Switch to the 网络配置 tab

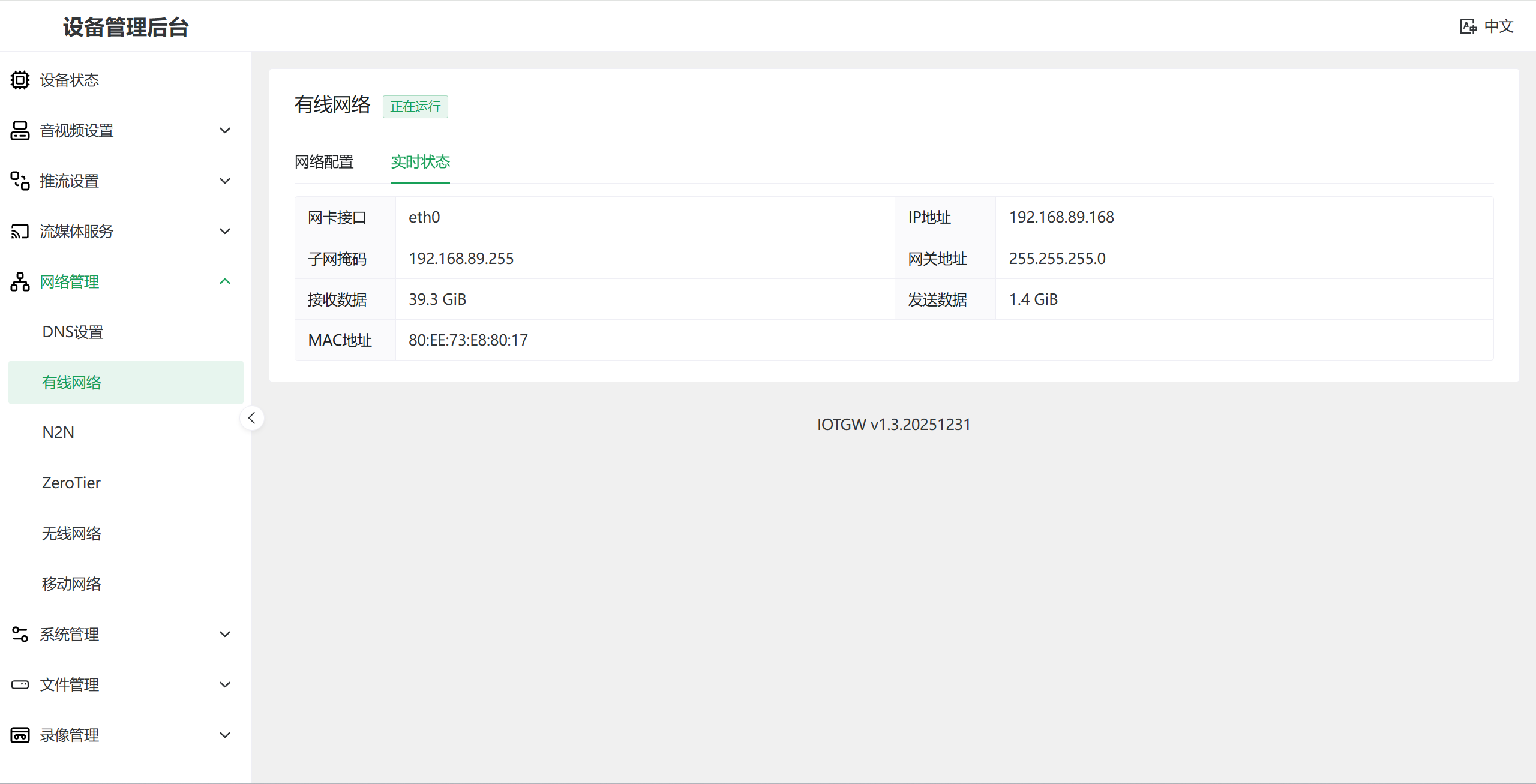[x=324, y=162]
